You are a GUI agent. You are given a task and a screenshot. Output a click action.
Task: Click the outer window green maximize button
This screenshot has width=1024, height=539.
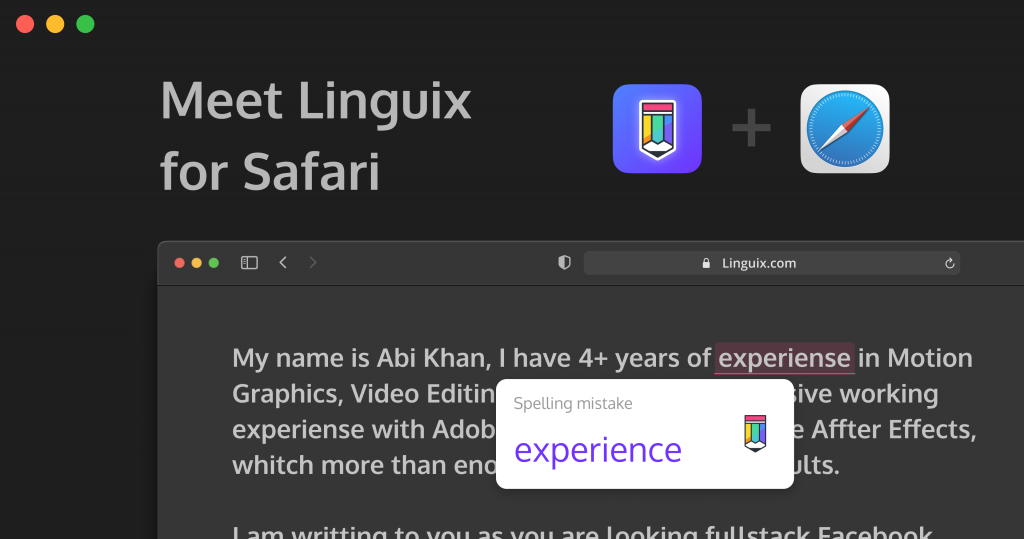[x=86, y=24]
